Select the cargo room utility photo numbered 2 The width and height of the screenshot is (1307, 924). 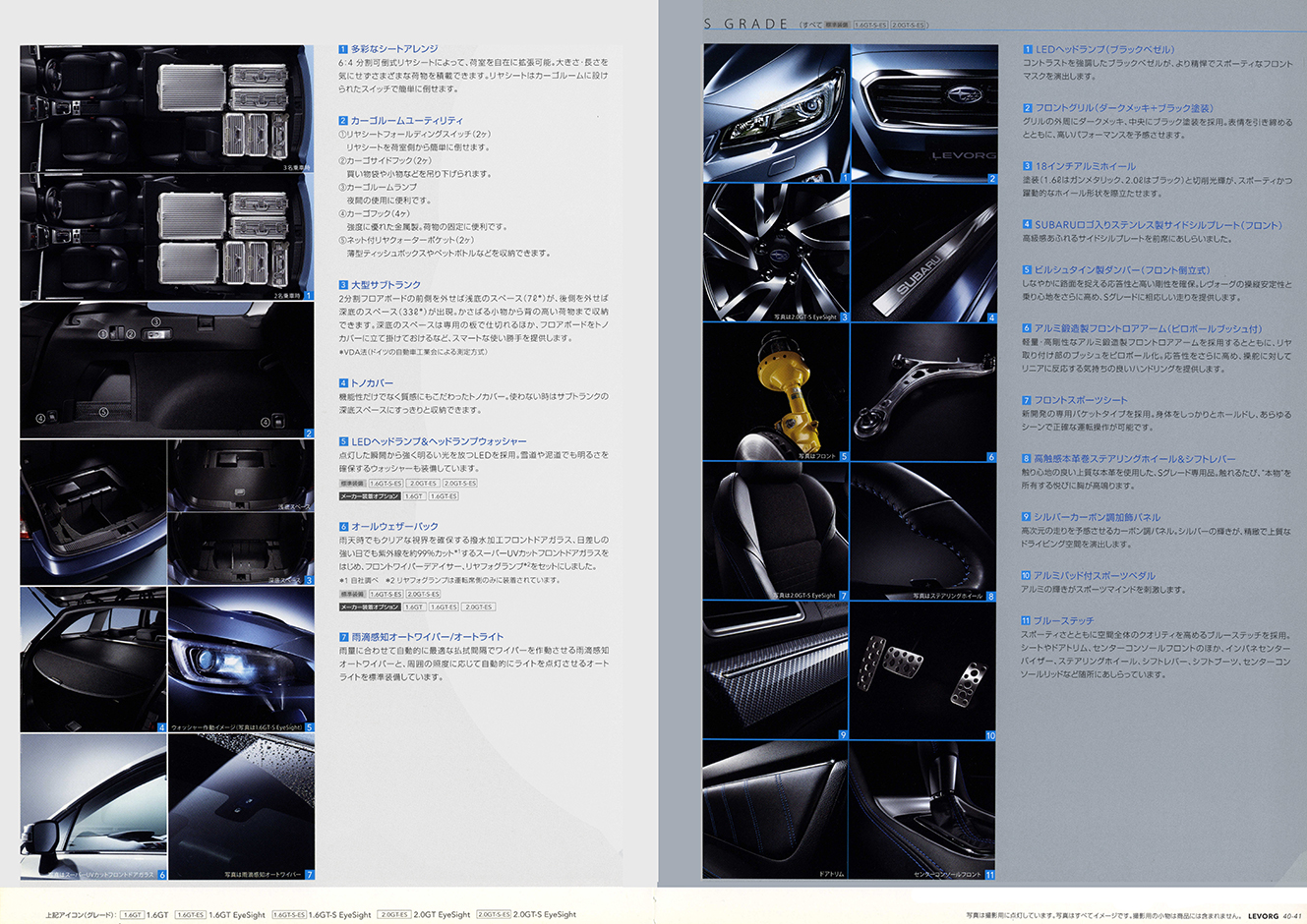point(167,371)
